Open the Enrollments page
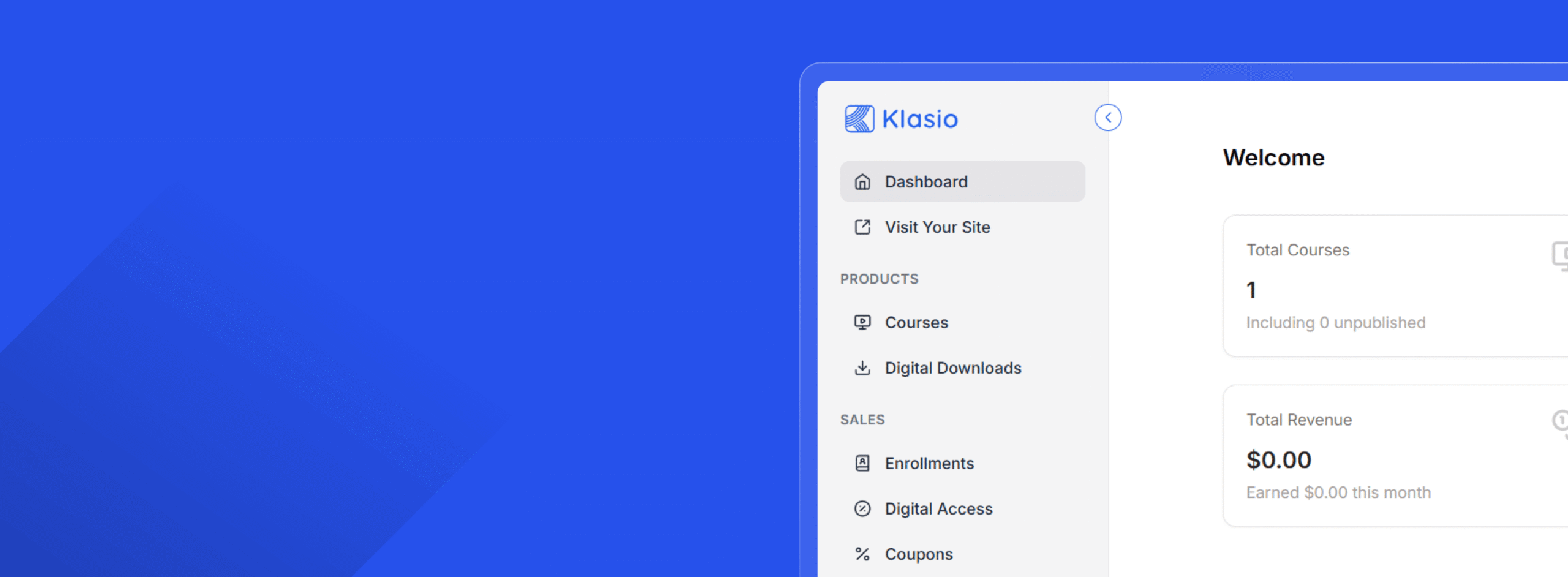Viewport: 1568px width, 577px height. tap(929, 463)
